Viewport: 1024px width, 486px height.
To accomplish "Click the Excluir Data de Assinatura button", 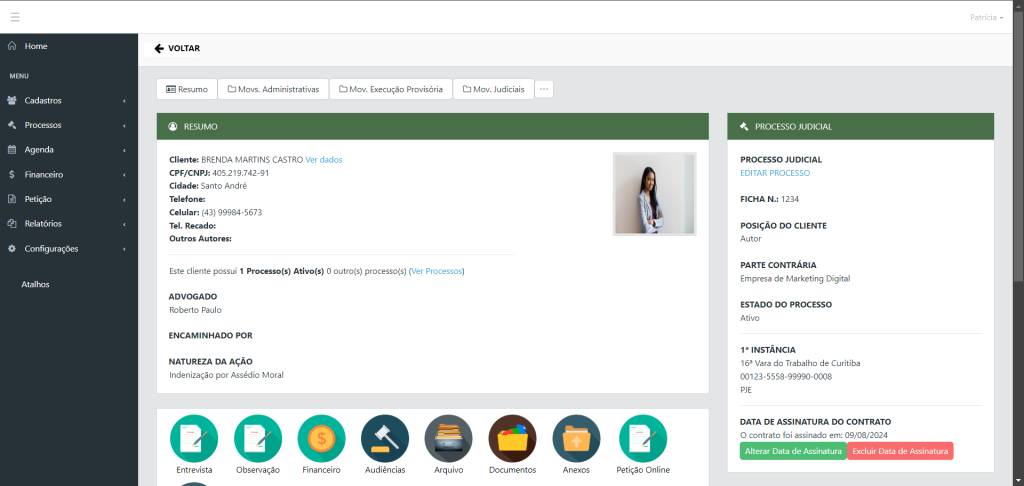I will point(900,452).
